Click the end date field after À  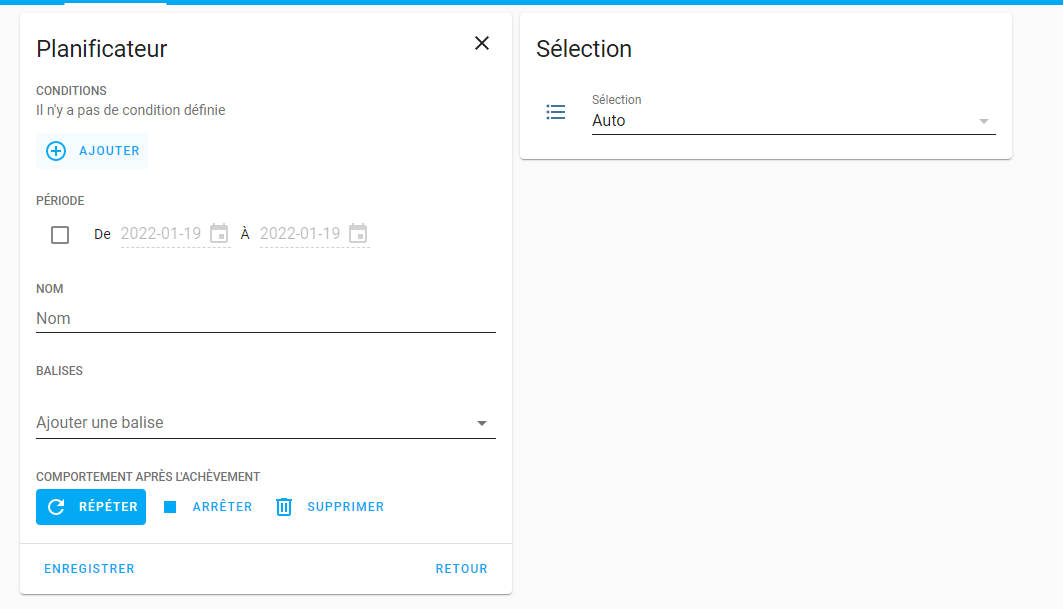(300, 234)
